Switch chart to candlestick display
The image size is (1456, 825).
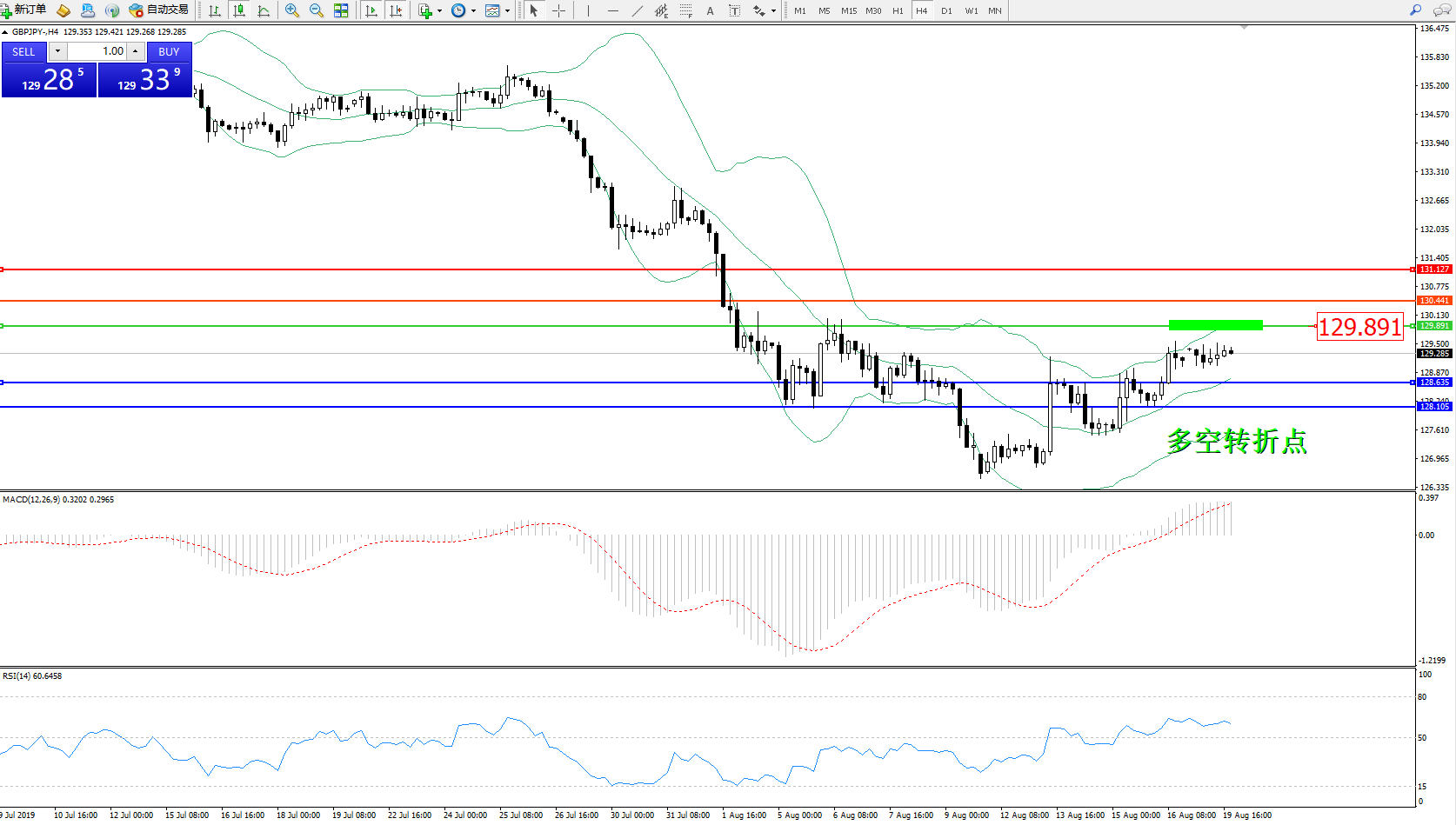(x=239, y=10)
